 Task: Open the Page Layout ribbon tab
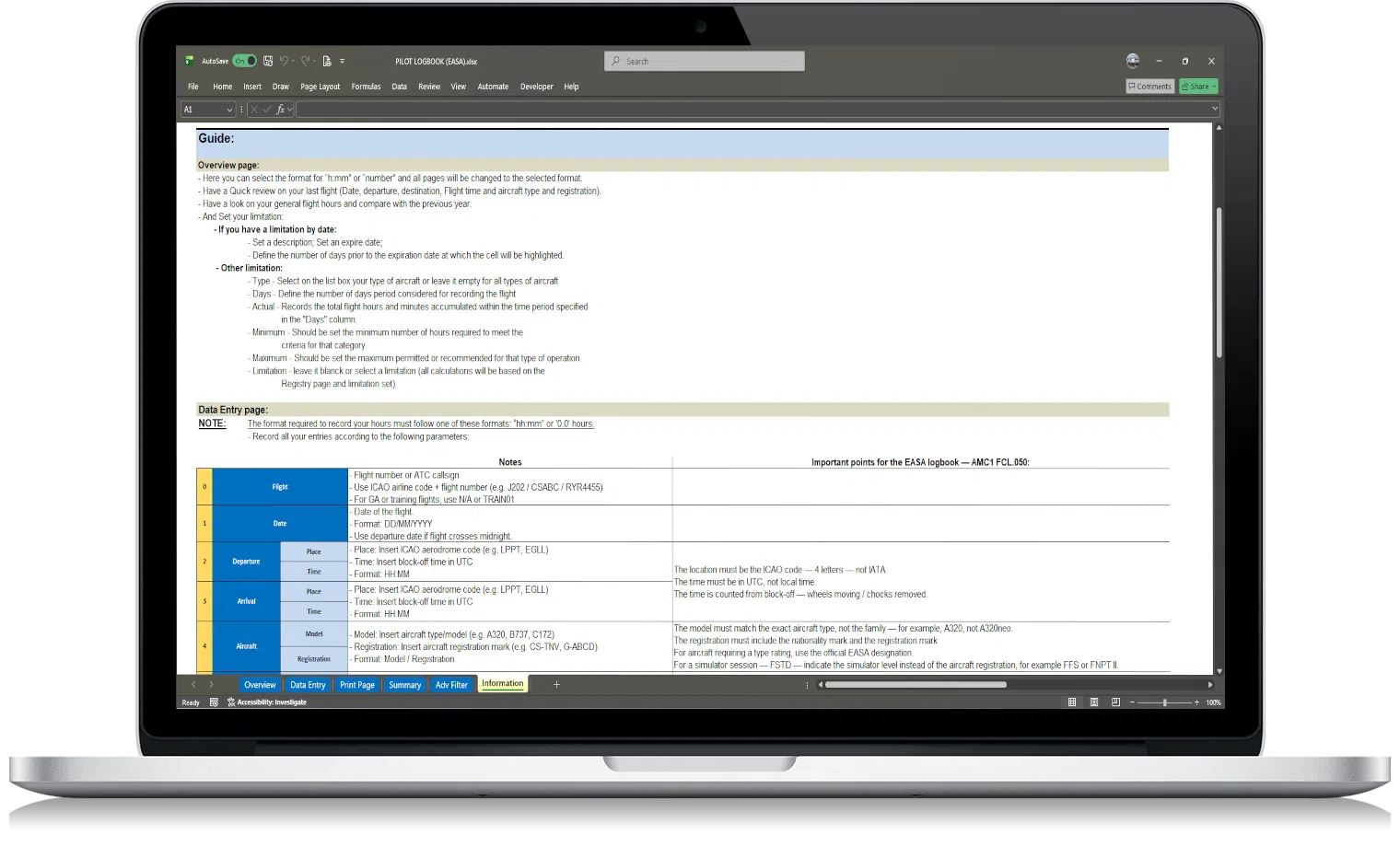(x=320, y=87)
